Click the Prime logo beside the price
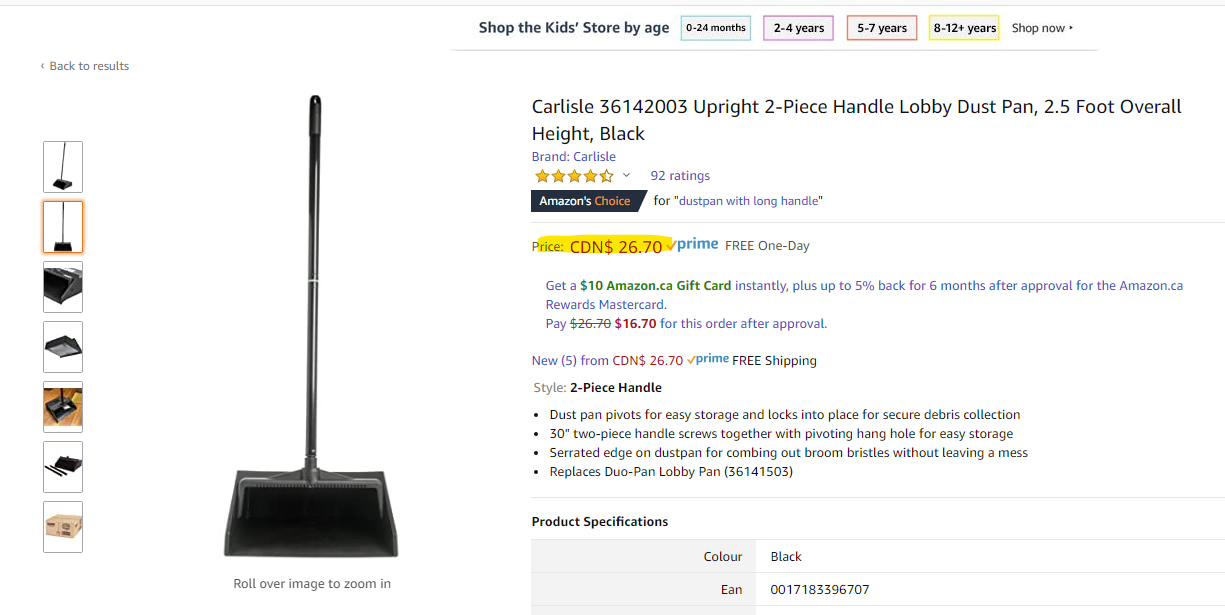The width and height of the screenshot is (1225, 615). (693, 244)
